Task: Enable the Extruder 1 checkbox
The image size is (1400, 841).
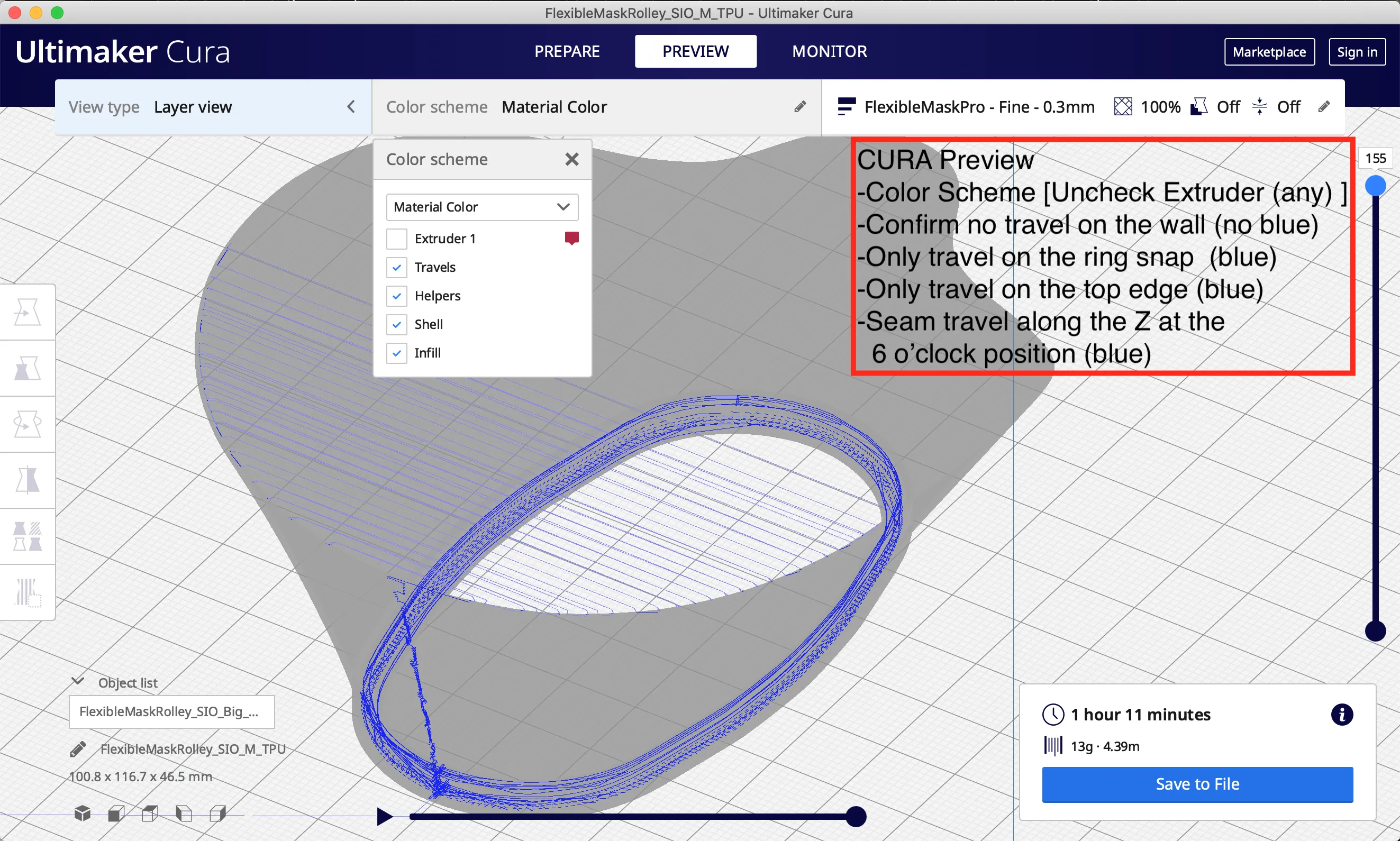Action: click(397, 239)
